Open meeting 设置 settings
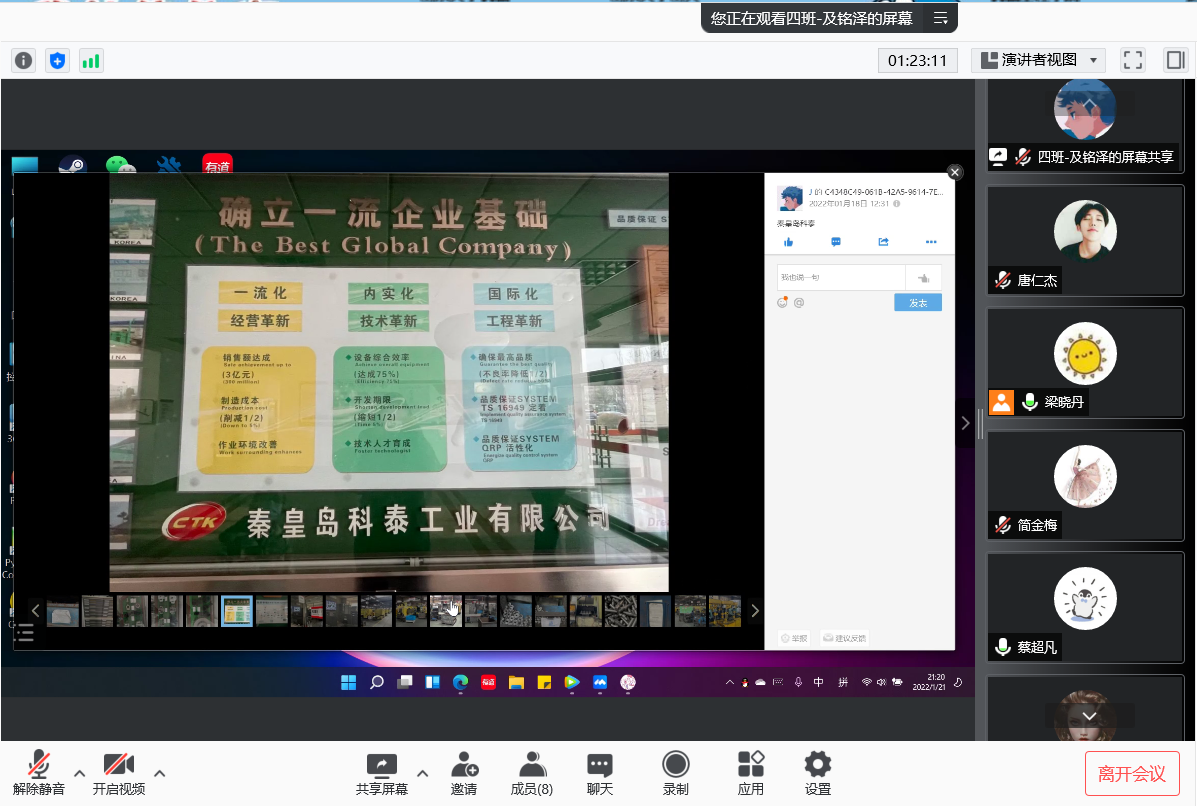Viewport: 1197px width, 806px height. 818,772
